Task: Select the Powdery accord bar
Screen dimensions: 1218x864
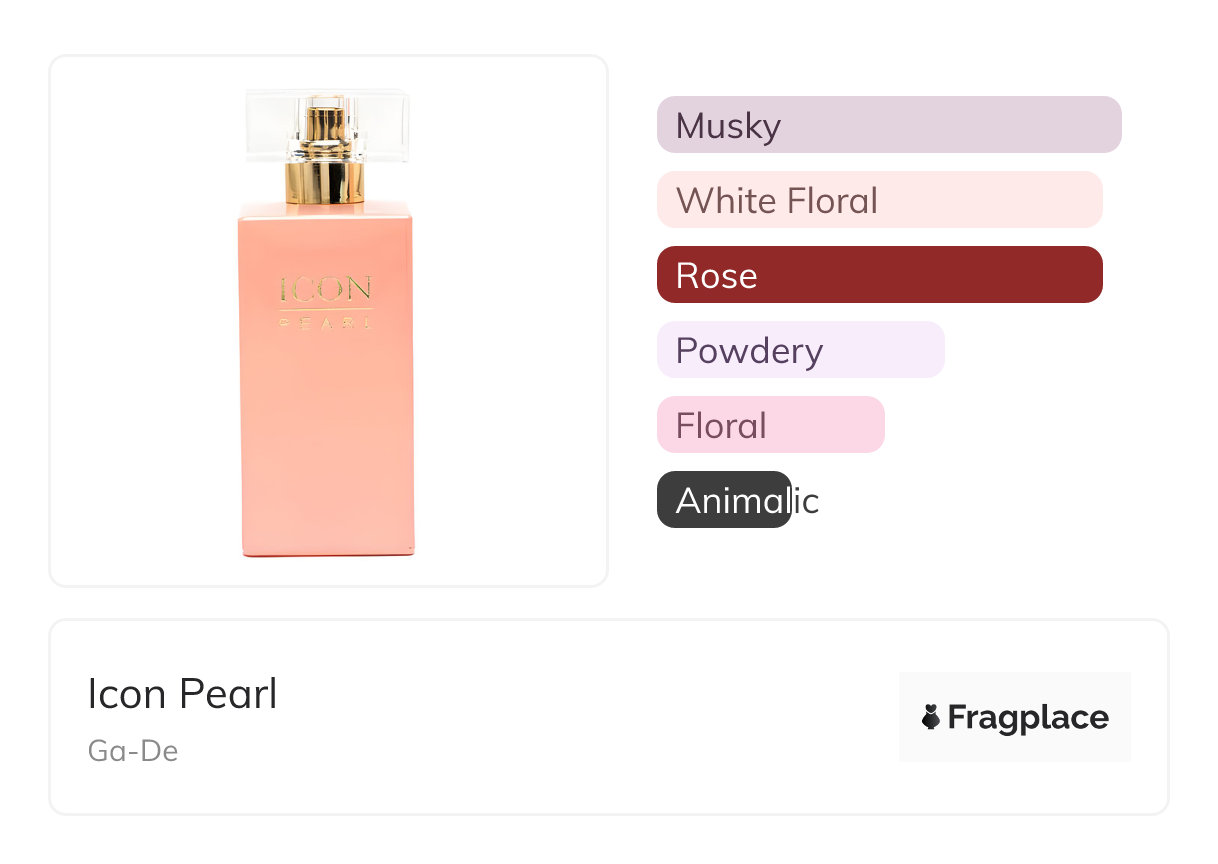Action: 800,350
